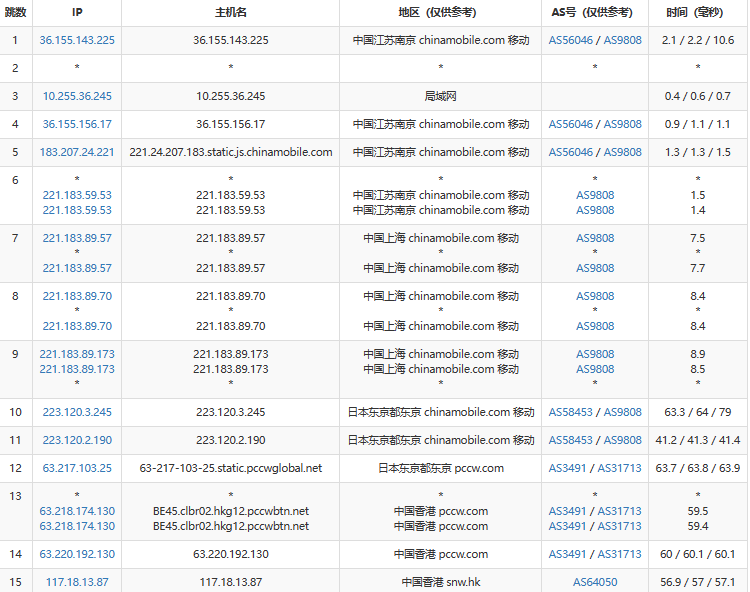Screen dimensions: 750x592
Task: Select the 中国香港 pccw.com region in hop 14
Action: click(x=441, y=554)
